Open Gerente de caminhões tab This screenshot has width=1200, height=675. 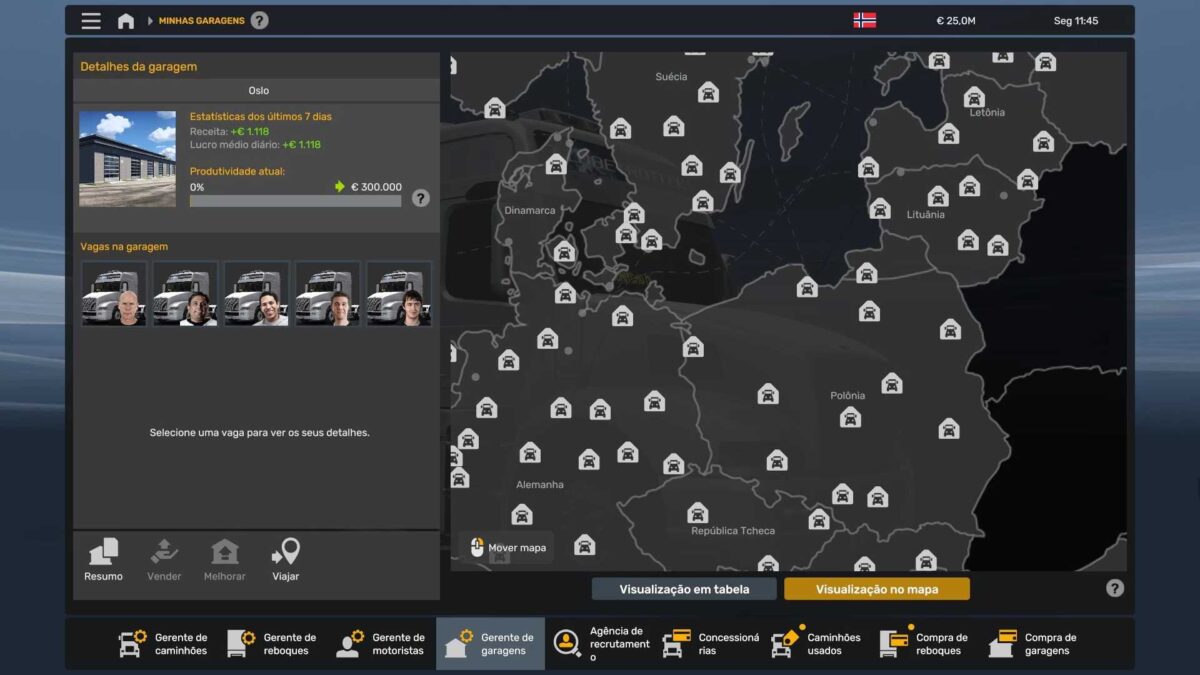(x=164, y=644)
